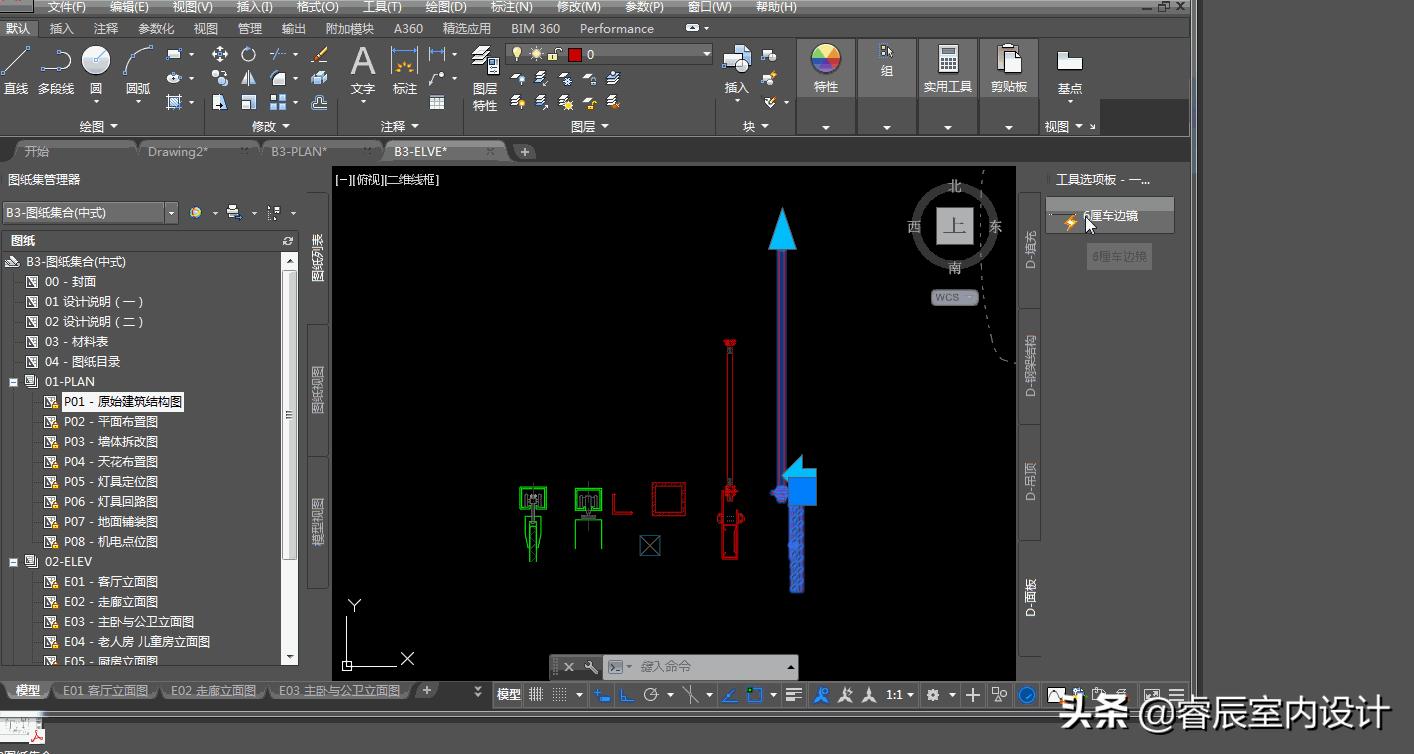Viewport: 1414px width, 754px height.
Task: Toggle grid display in status bar
Action: [537, 695]
